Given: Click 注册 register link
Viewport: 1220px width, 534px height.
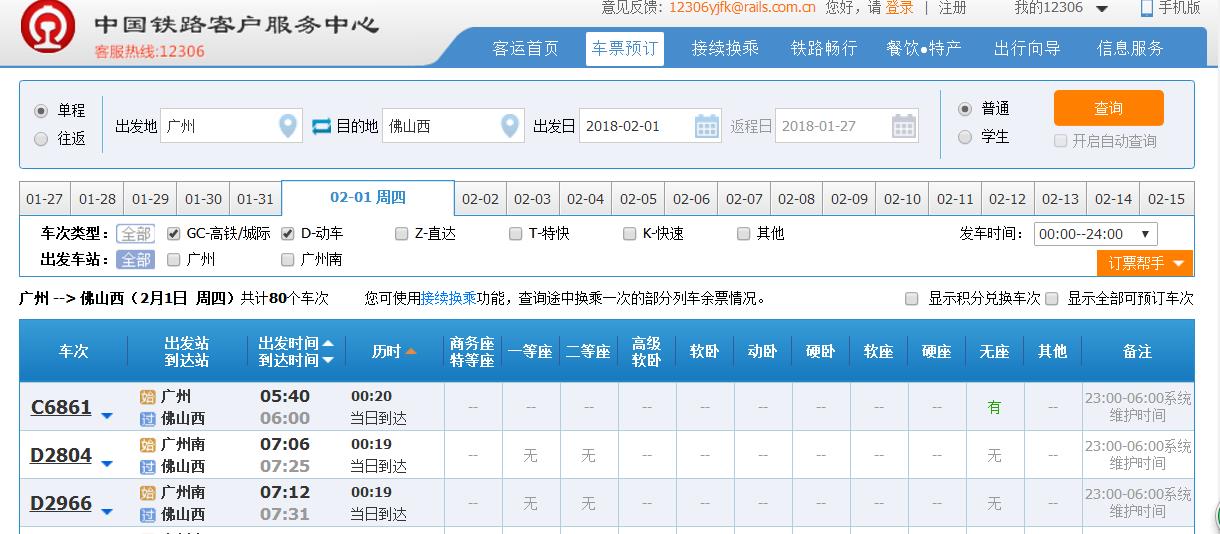Looking at the screenshot, I should tap(953, 8).
